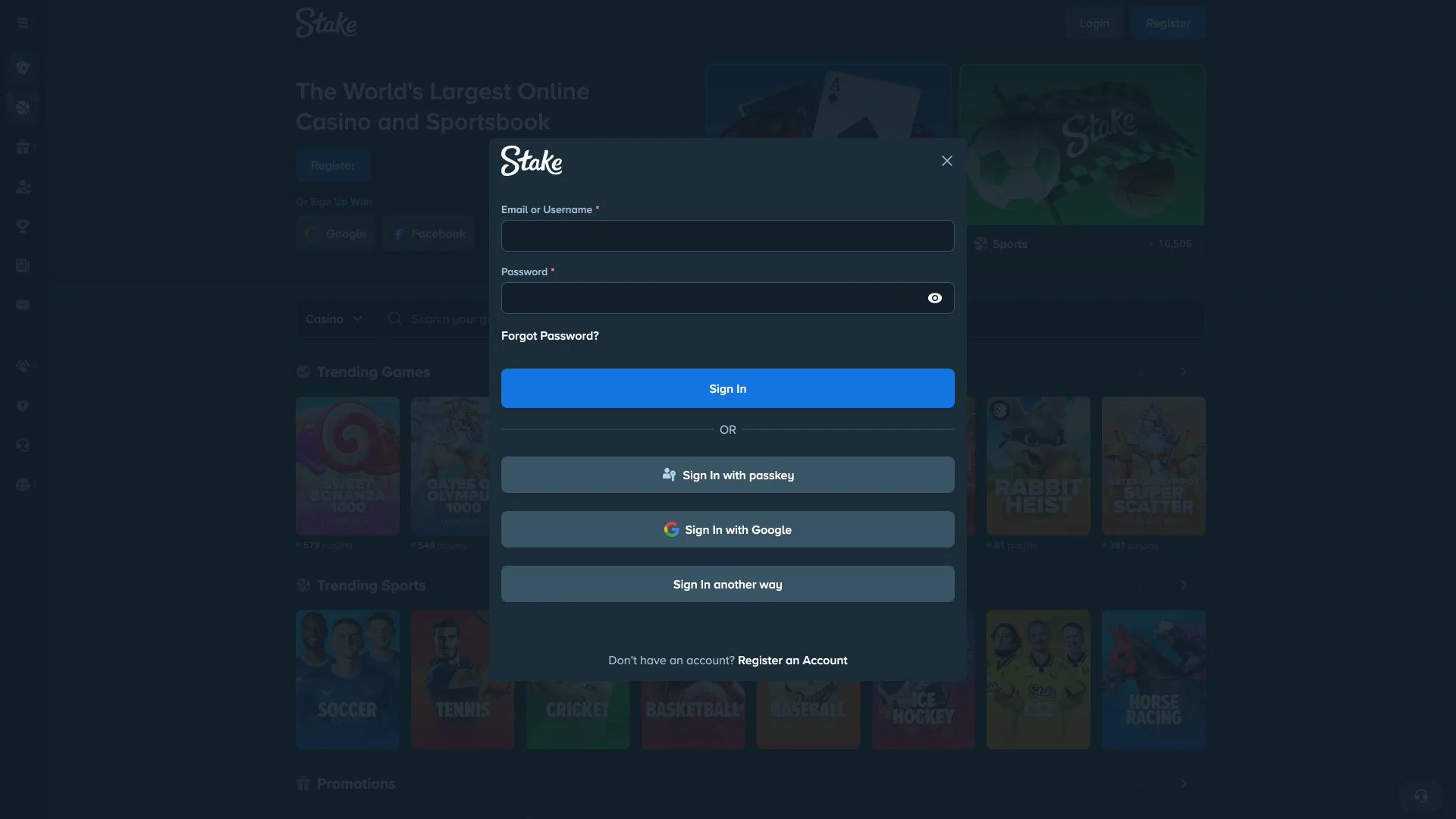
Task: Open Sponsorships handshake icon in sidebar
Action: pos(23,366)
